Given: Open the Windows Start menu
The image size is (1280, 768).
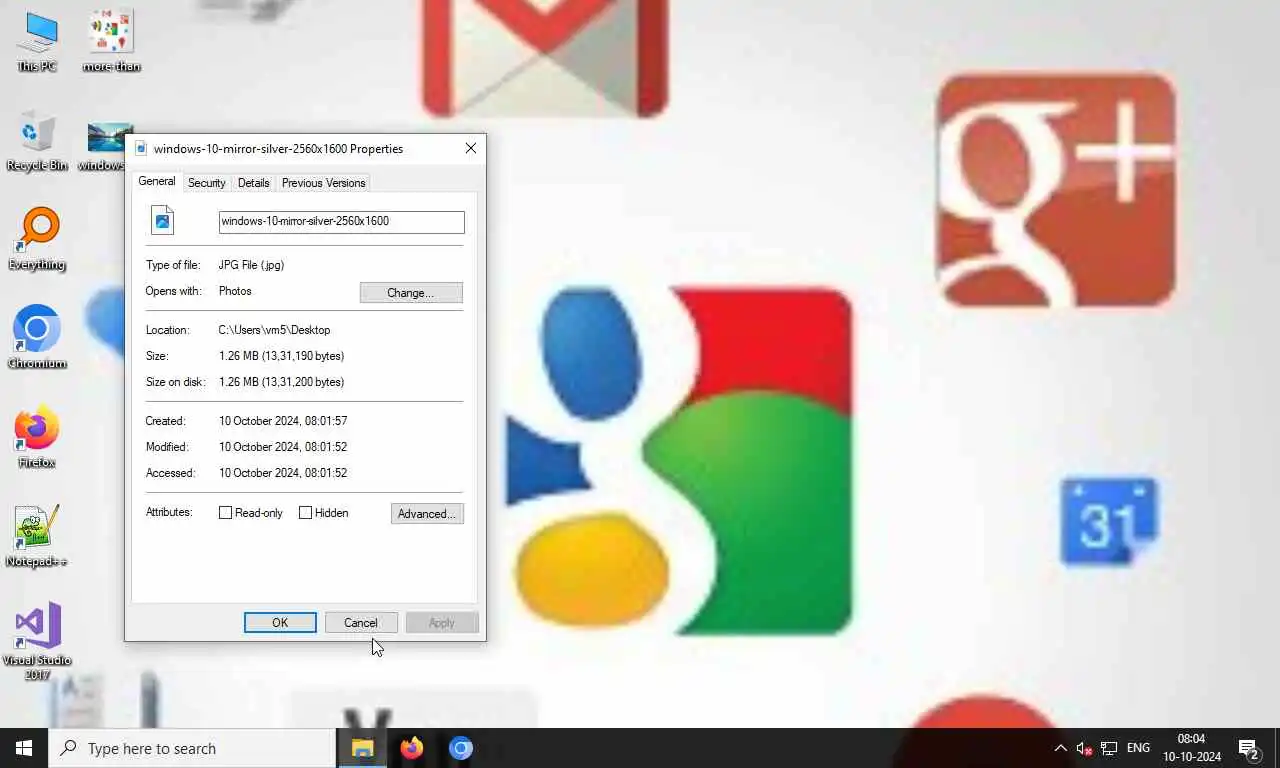Looking at the screenshot, I should [24, 748].
